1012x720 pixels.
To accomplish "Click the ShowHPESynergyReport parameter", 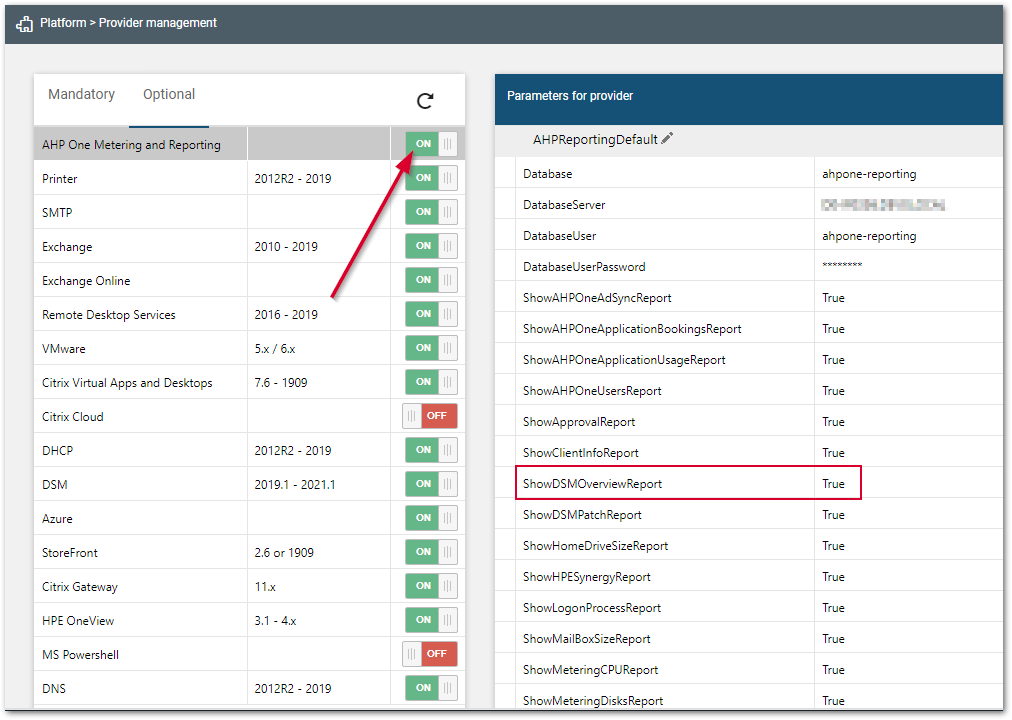I will point(587,577).
